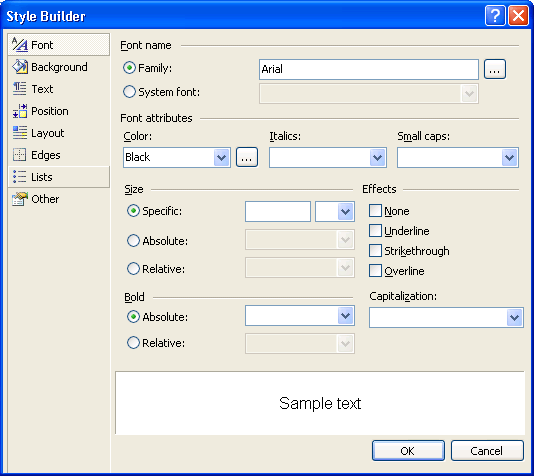Image resolution: width=534 pixels, height=476 pixels.
Task: Click the OK button
Action: point(408,450)
